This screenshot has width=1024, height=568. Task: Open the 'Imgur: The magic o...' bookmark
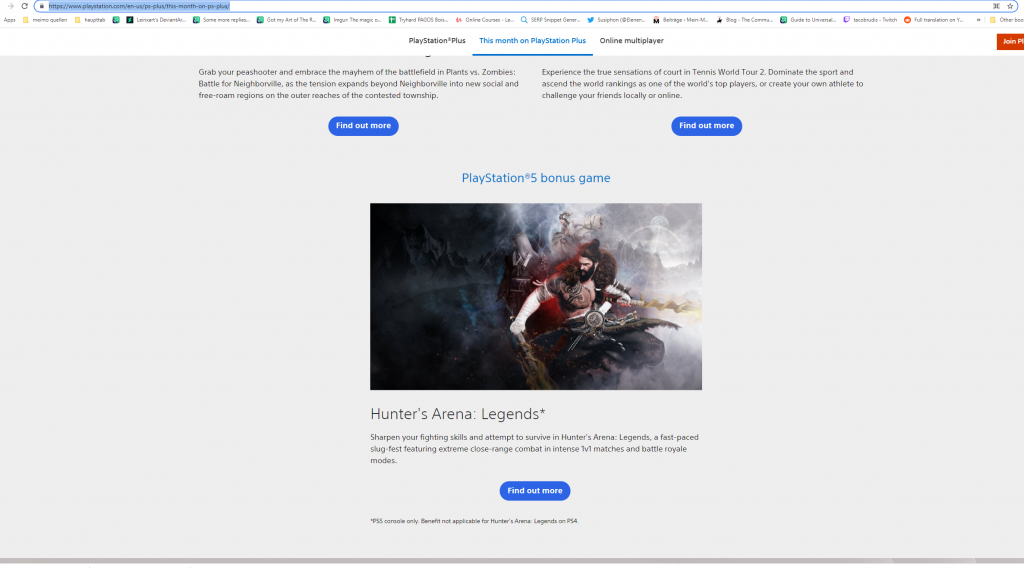(x=353, y=20)
